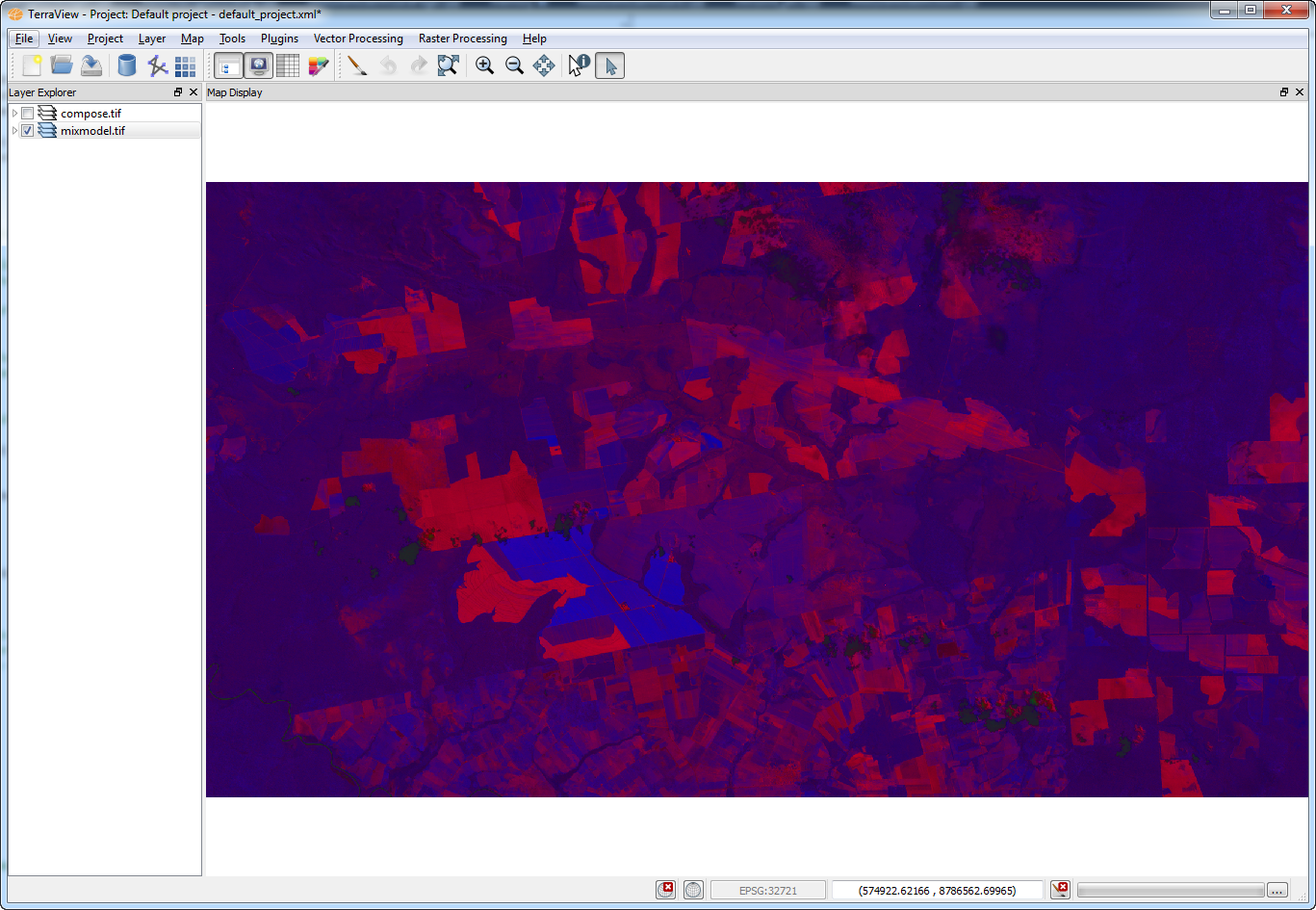Screen dimensions: 1316x910
Task: Toggle the Data Table grid icon
Action: [x=288, y=65]
